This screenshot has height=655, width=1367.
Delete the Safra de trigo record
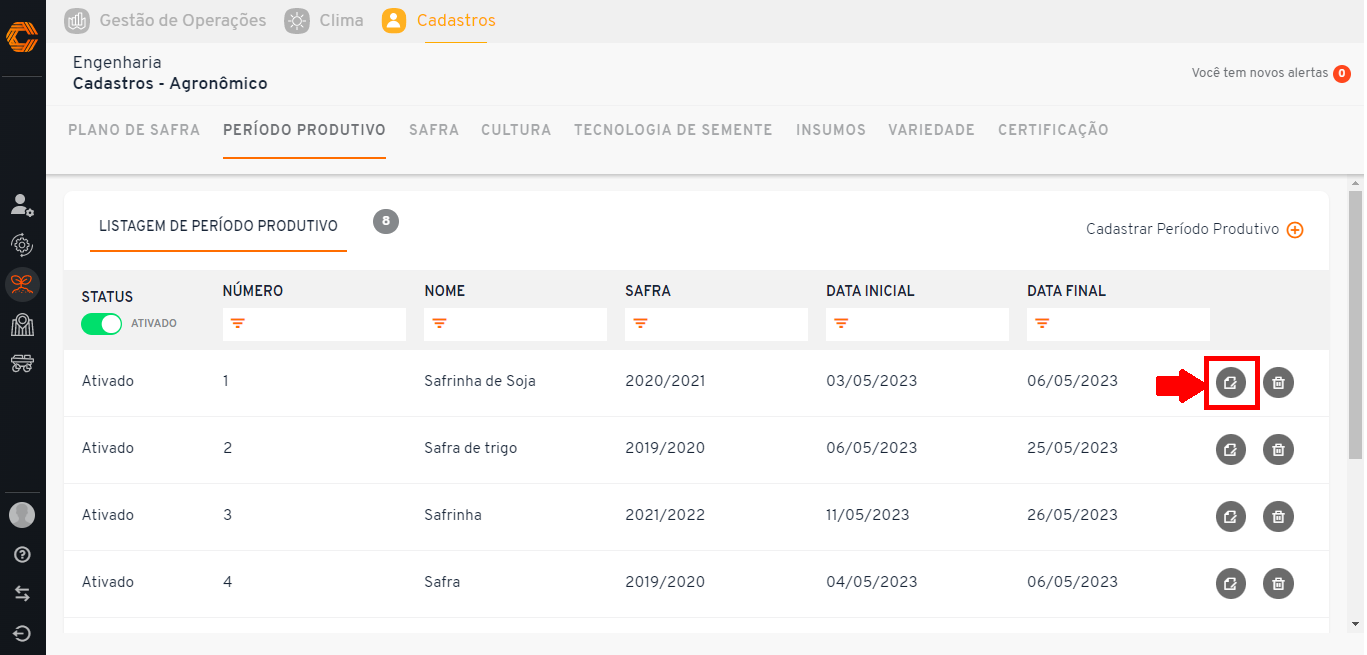(x=1278, y=450)
